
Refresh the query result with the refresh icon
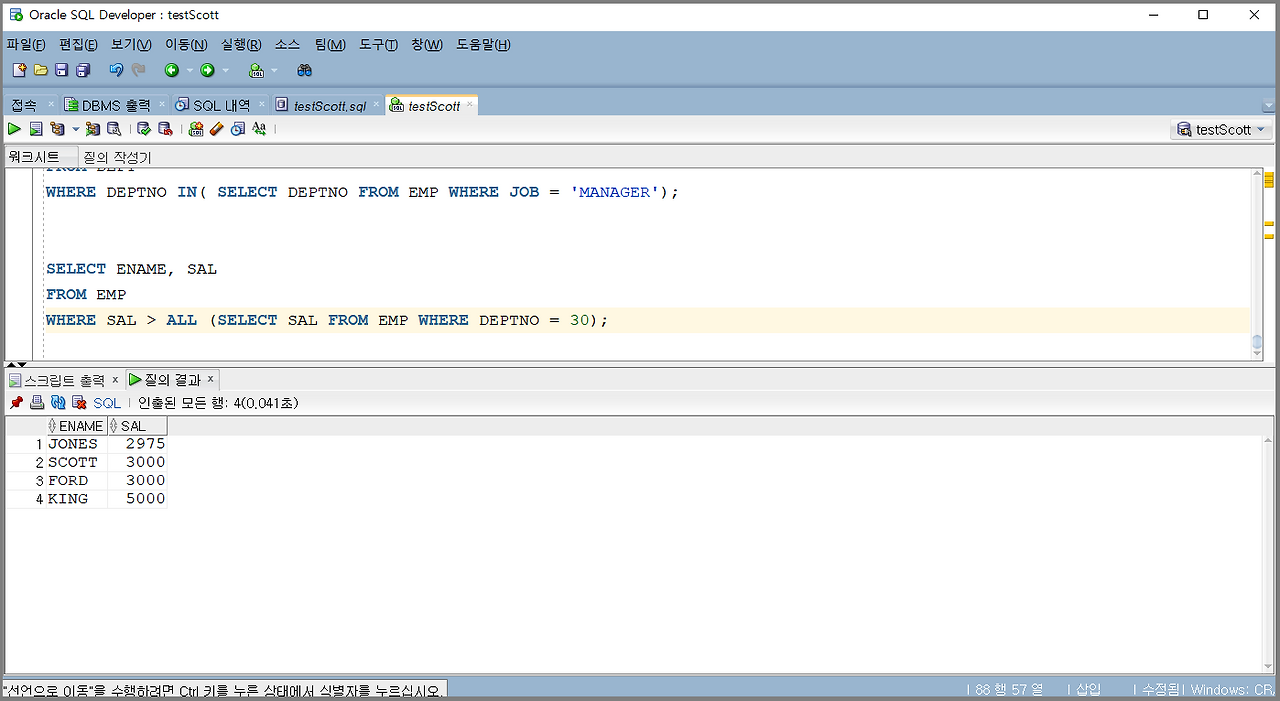[58, 402]
